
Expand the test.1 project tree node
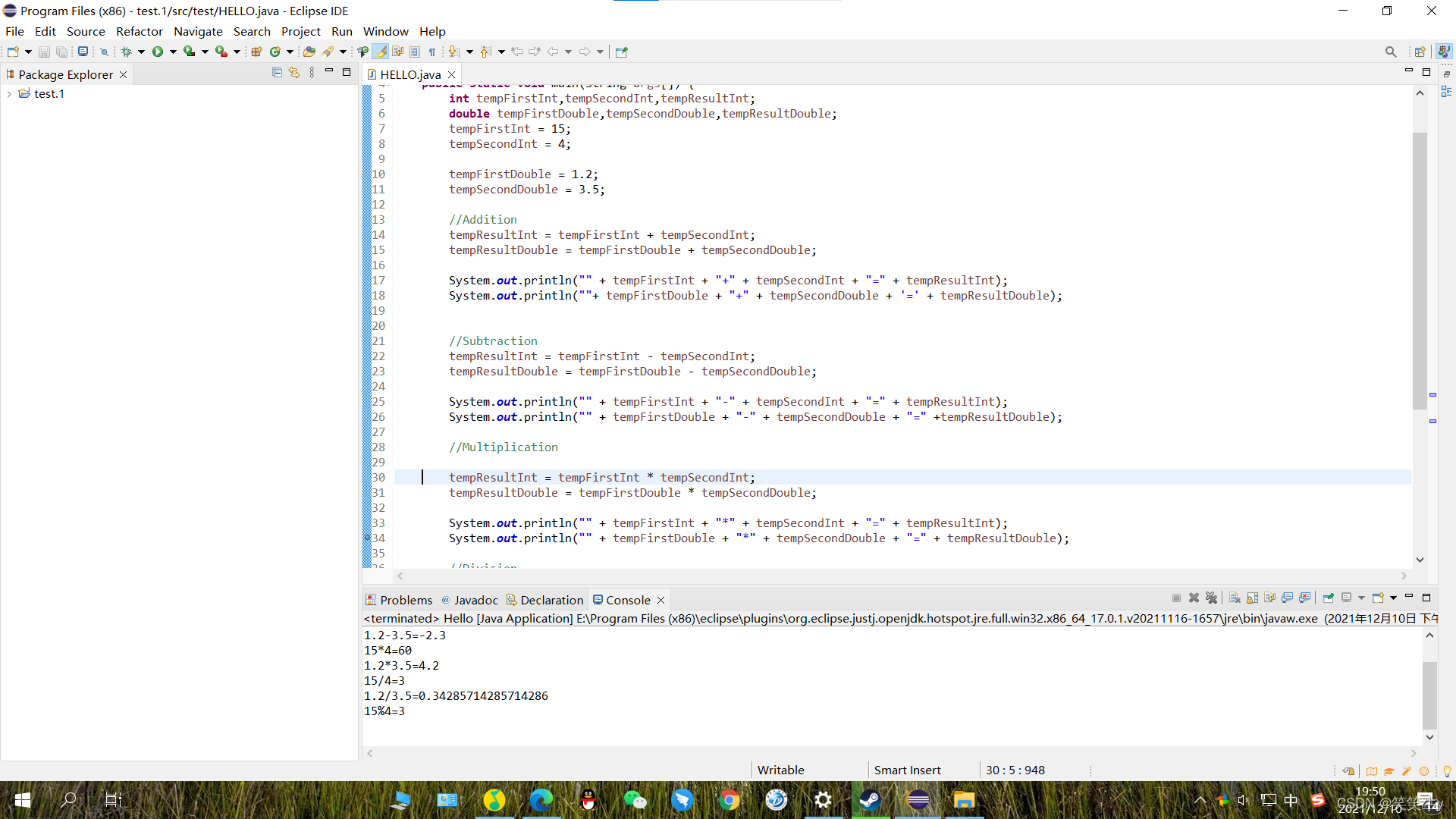click(x=9, y=94)
